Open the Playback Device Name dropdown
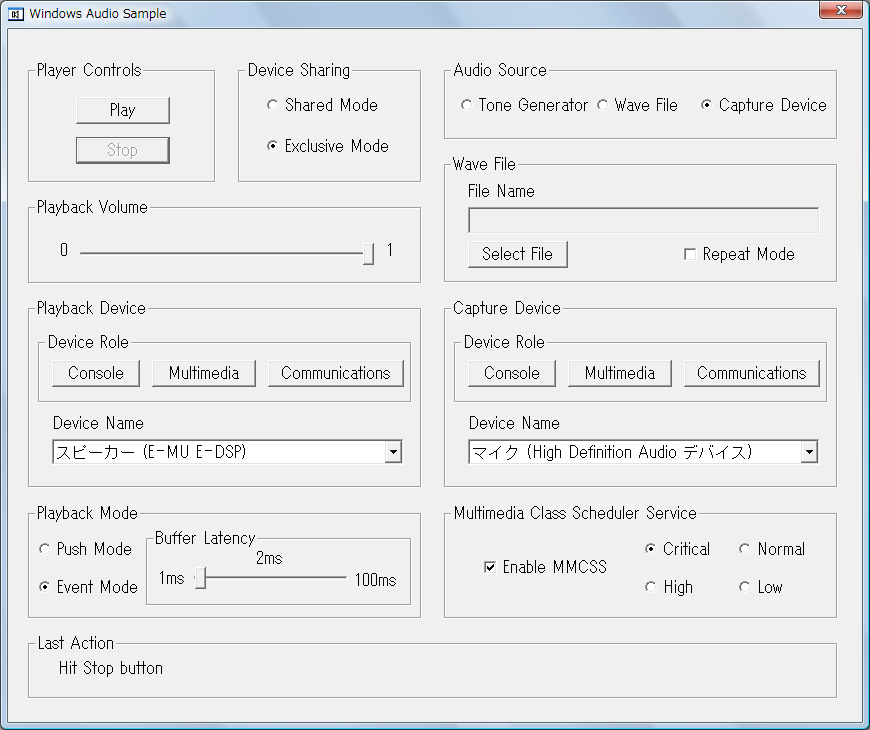Viewport: 870px width, 730px height. [x=393, y=453]
